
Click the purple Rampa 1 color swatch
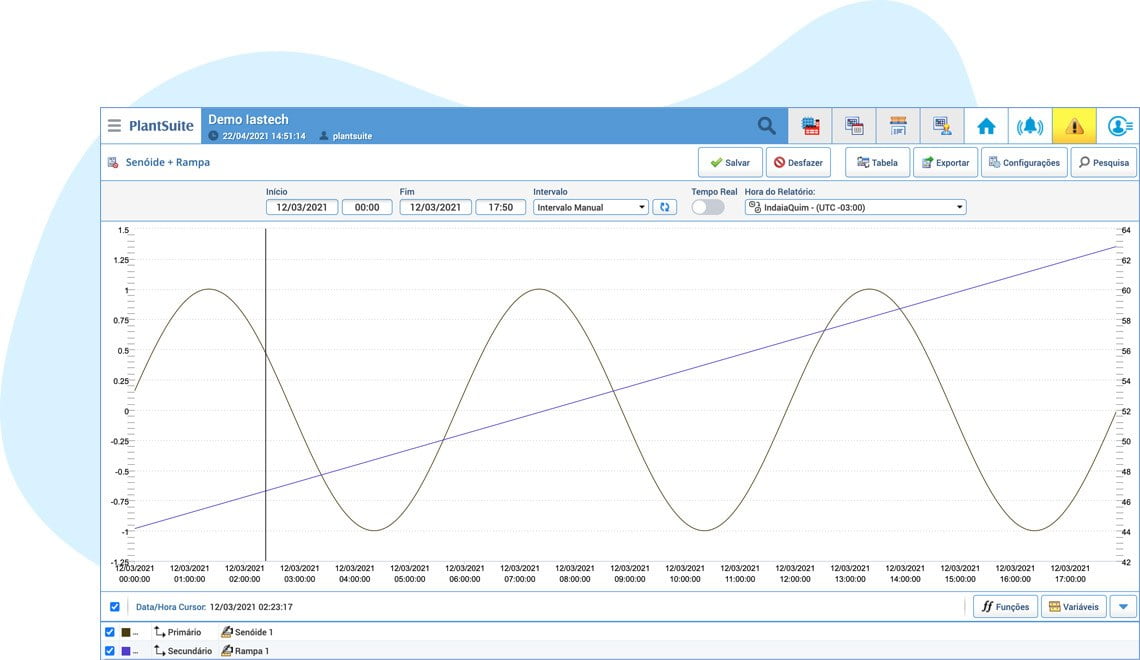pyautogui.click(x=126, y=651)
